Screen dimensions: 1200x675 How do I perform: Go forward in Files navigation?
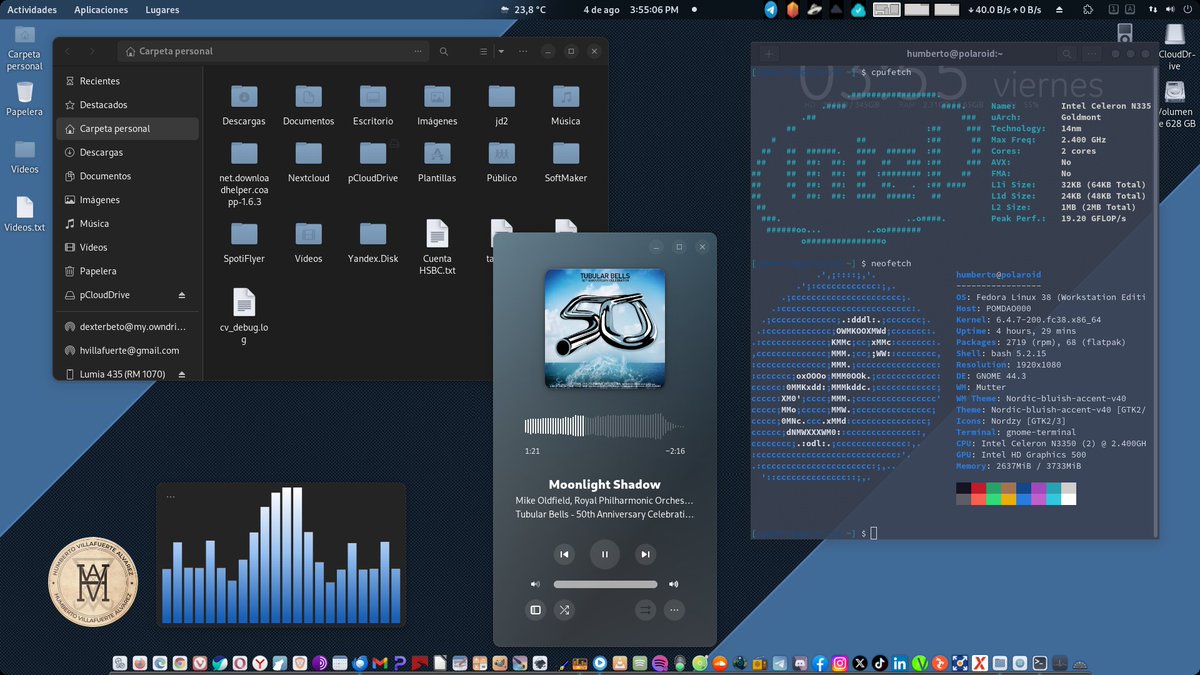[x=93, y=51]
